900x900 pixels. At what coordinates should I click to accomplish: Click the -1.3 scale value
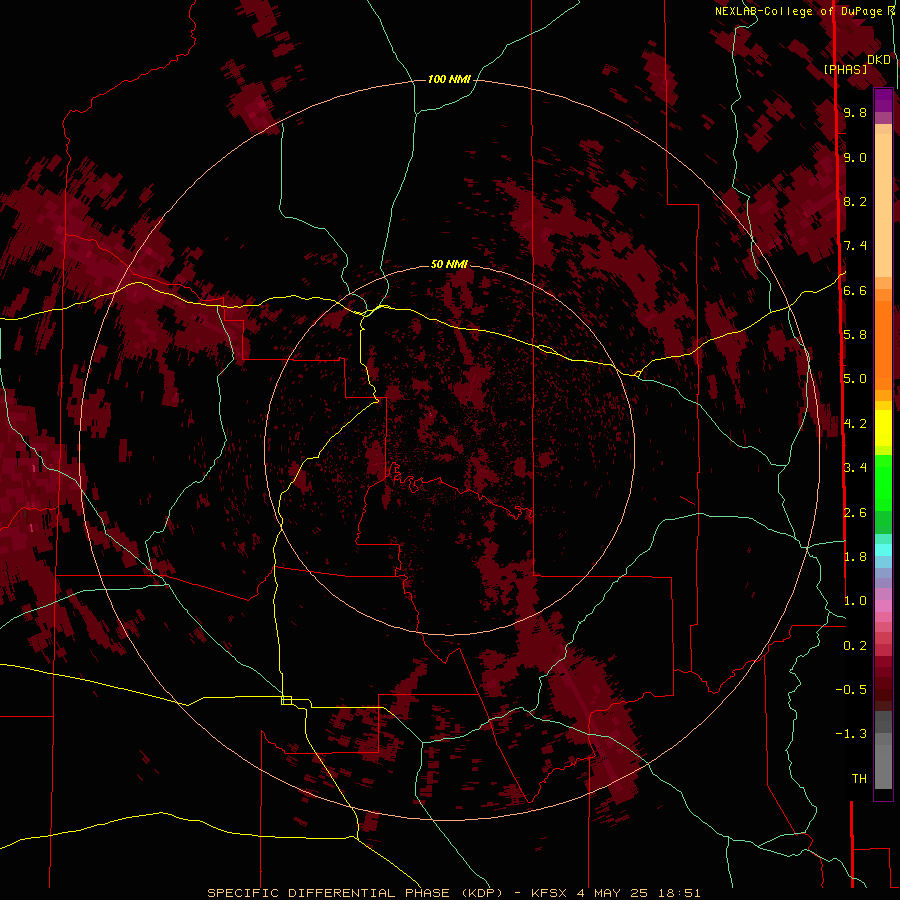click(851, 734)
